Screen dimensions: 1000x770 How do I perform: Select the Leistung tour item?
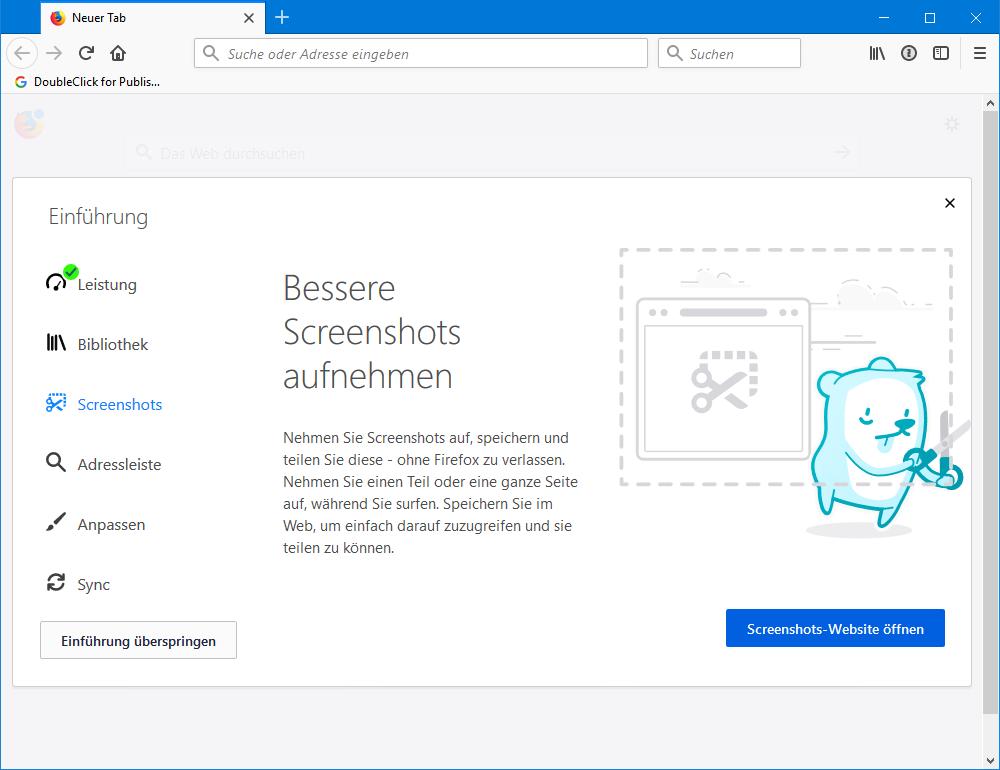pyautogui.click(x=92, y=284)
